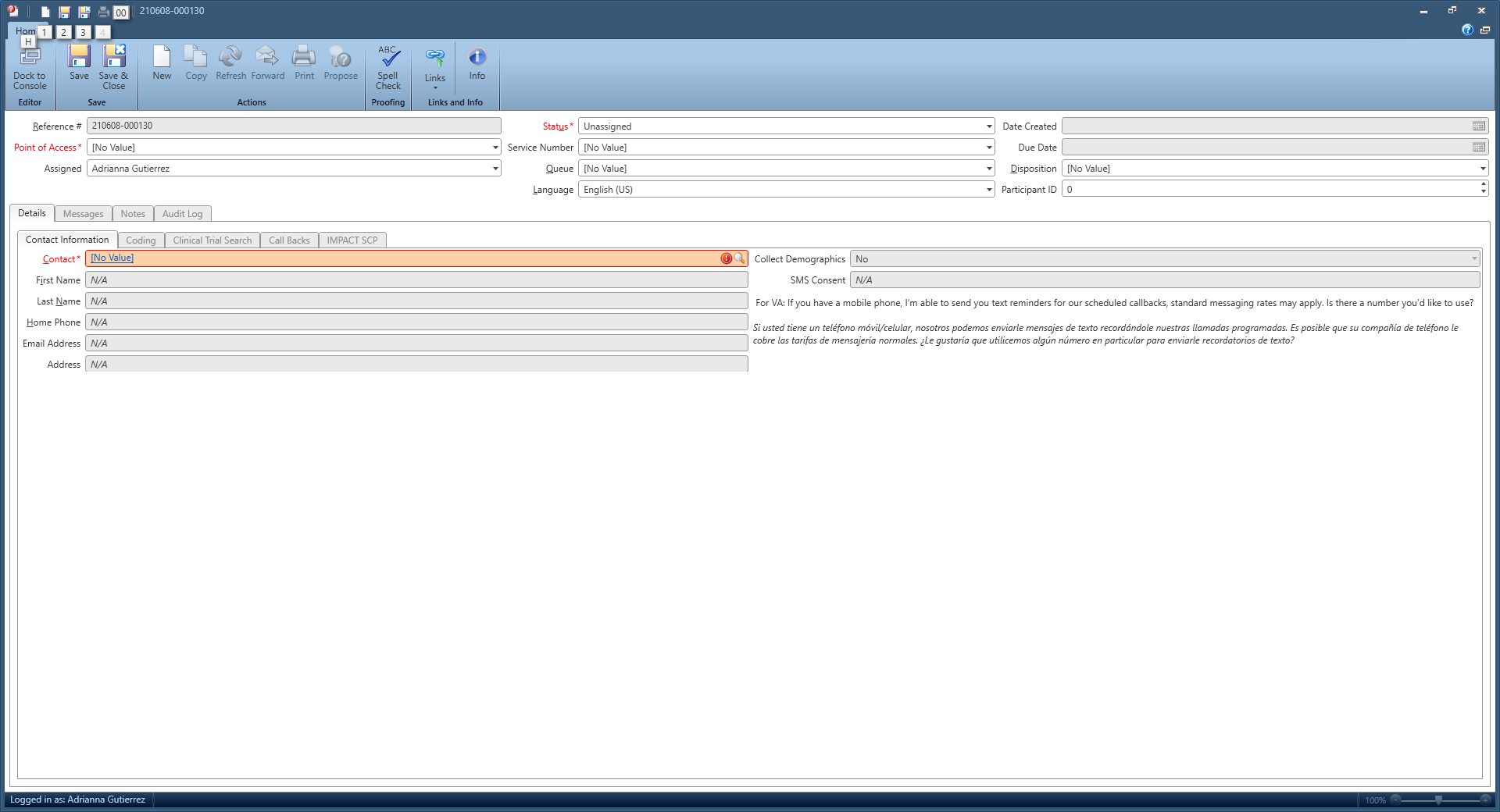Screen dimensions: 1500x812
Task: Expand the Status dropdown
Action: pos(988,126)
